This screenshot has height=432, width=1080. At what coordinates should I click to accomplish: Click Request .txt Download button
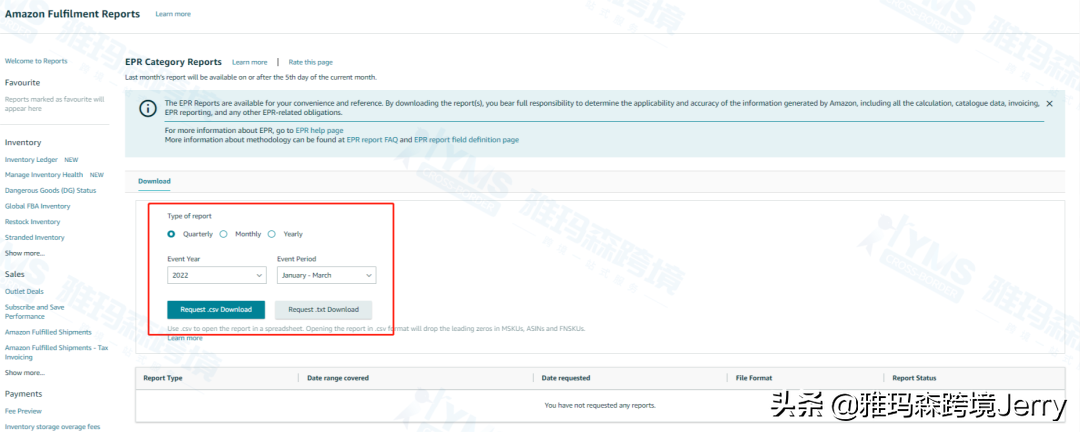point(323,310)
